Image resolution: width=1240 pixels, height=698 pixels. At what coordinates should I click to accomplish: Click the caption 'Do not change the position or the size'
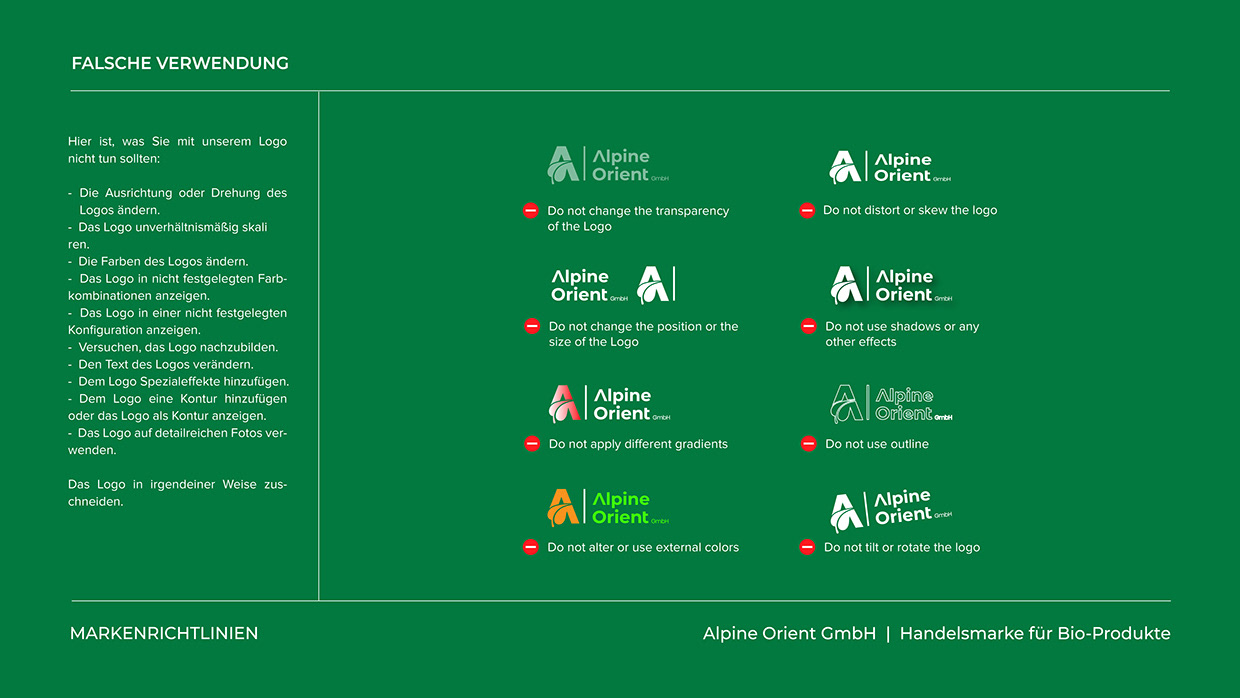point(643,334)
